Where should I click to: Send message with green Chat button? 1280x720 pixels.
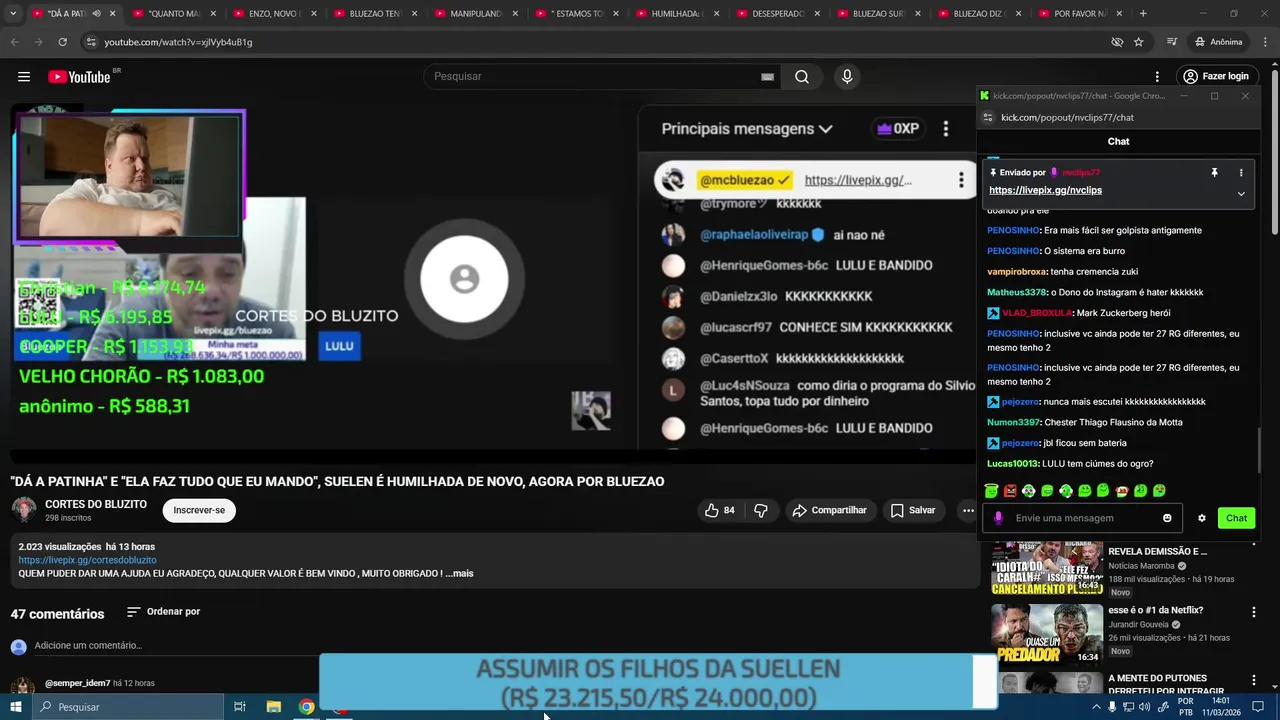coord(1237,518)
